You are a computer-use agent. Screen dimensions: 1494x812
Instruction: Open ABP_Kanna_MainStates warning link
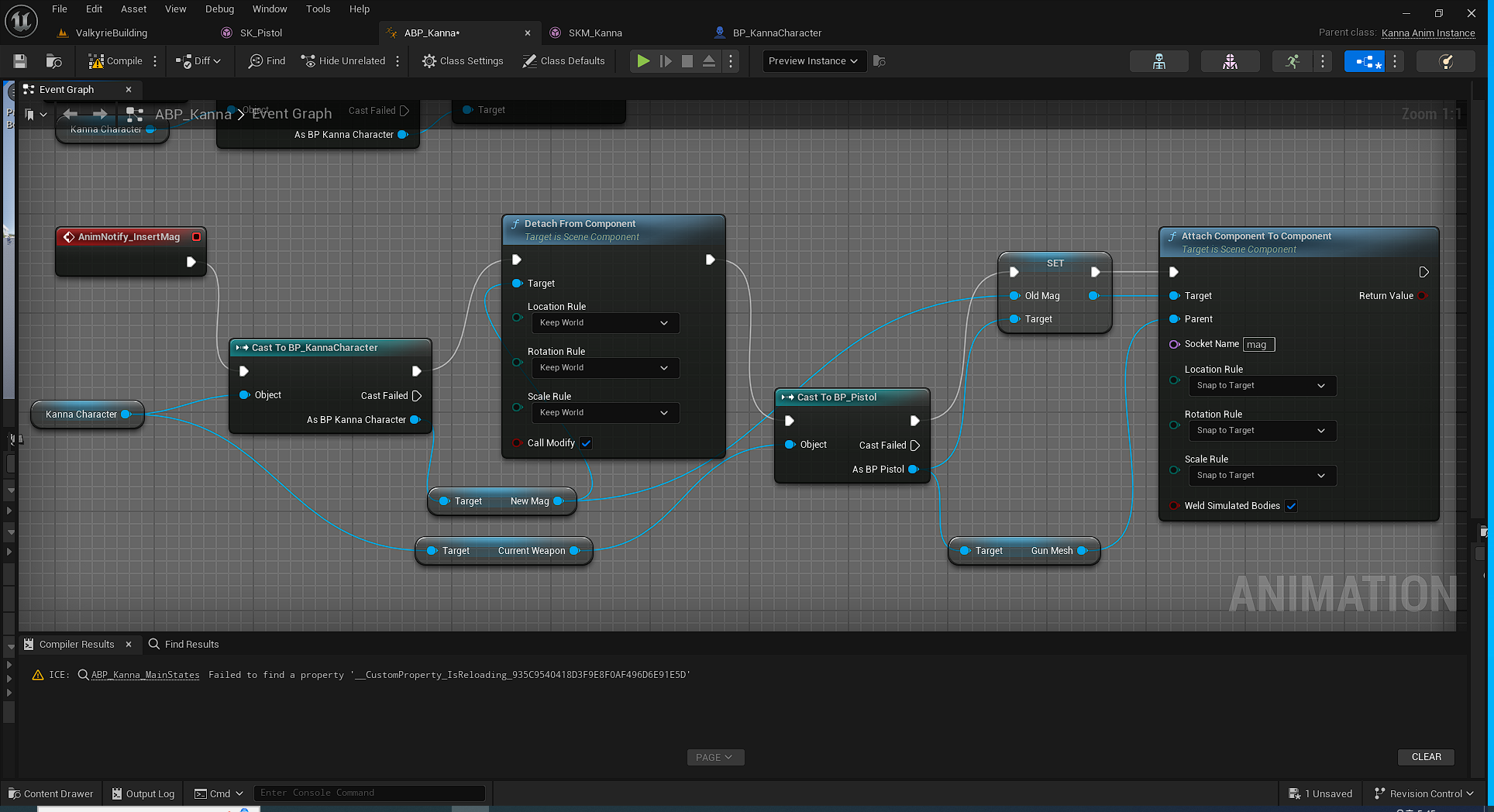(145, 676)
